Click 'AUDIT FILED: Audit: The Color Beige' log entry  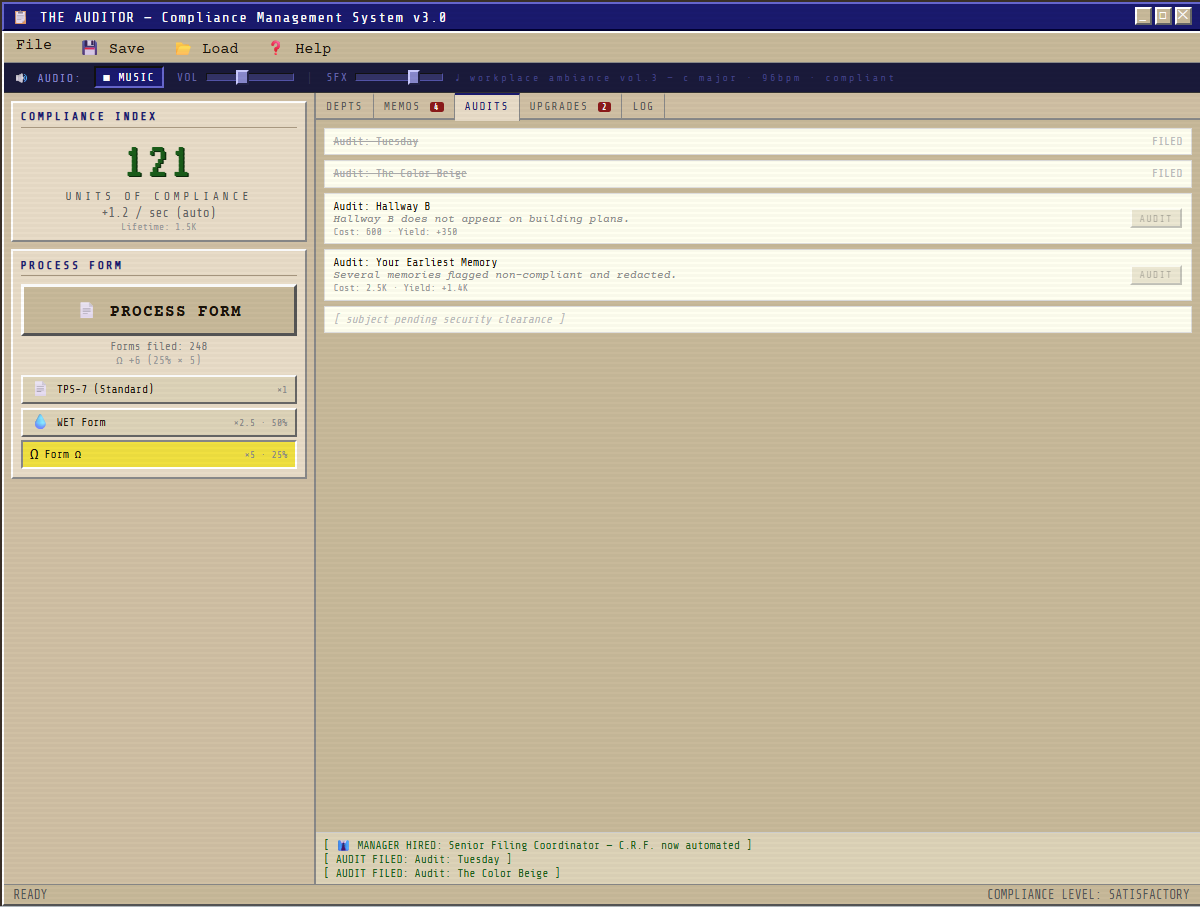click(x=442, y=874)
